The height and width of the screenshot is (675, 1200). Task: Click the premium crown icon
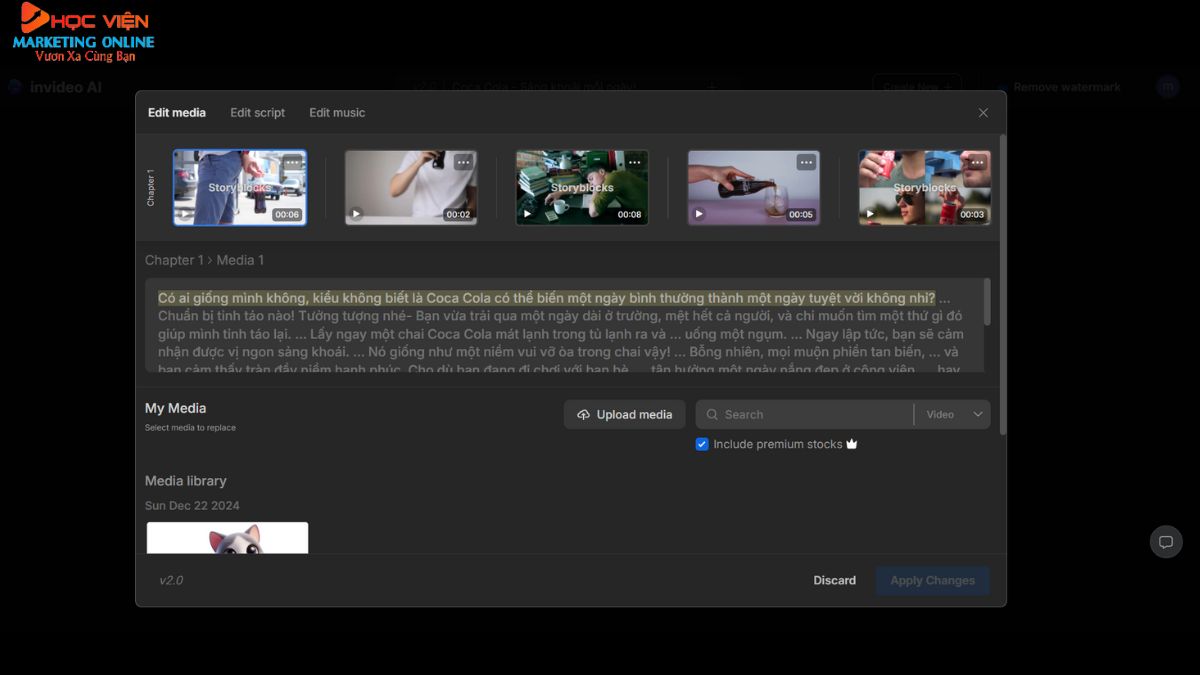click(852, 444)
